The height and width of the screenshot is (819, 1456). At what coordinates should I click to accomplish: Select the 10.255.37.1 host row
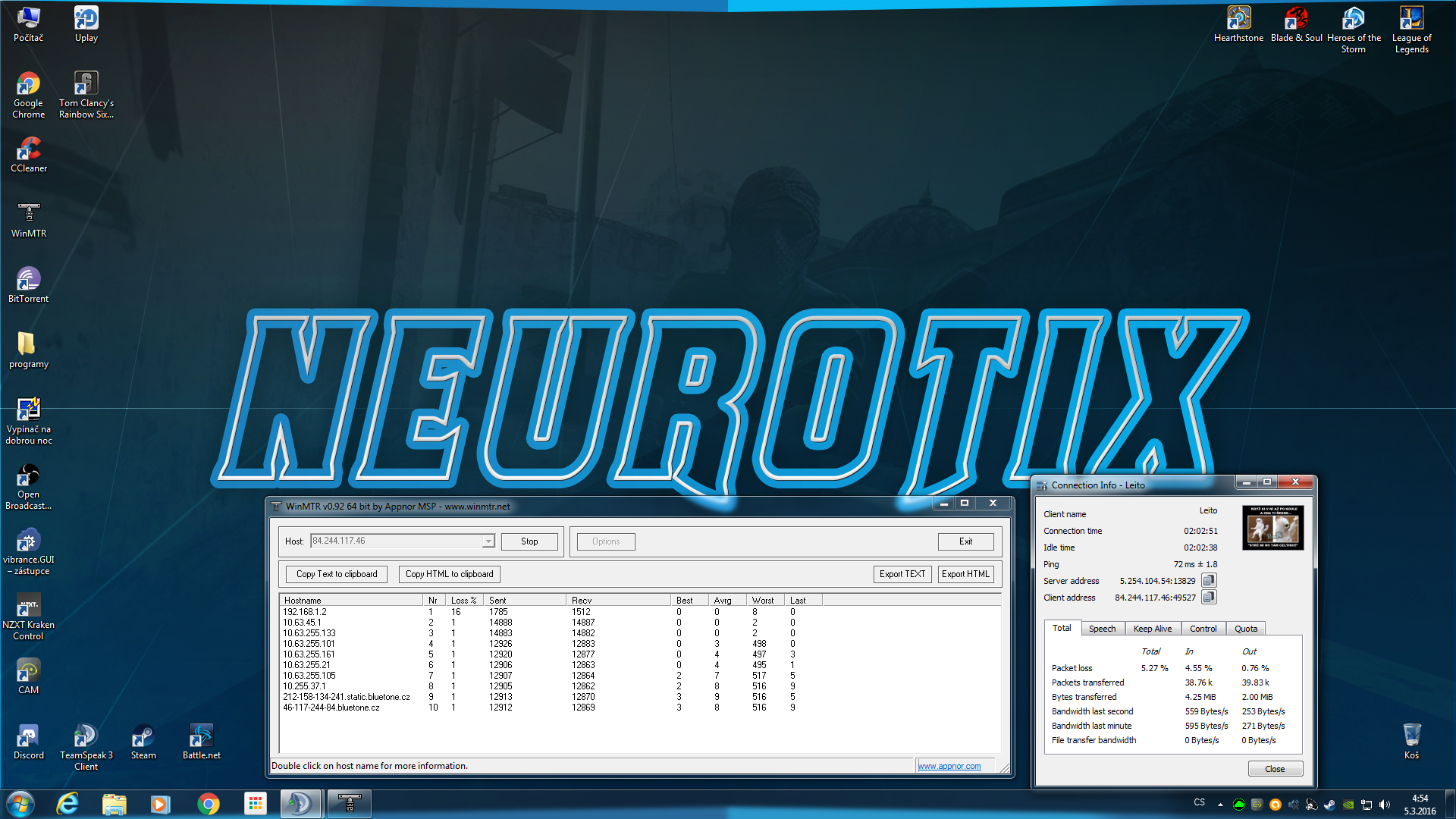click(x=305, y=686)
